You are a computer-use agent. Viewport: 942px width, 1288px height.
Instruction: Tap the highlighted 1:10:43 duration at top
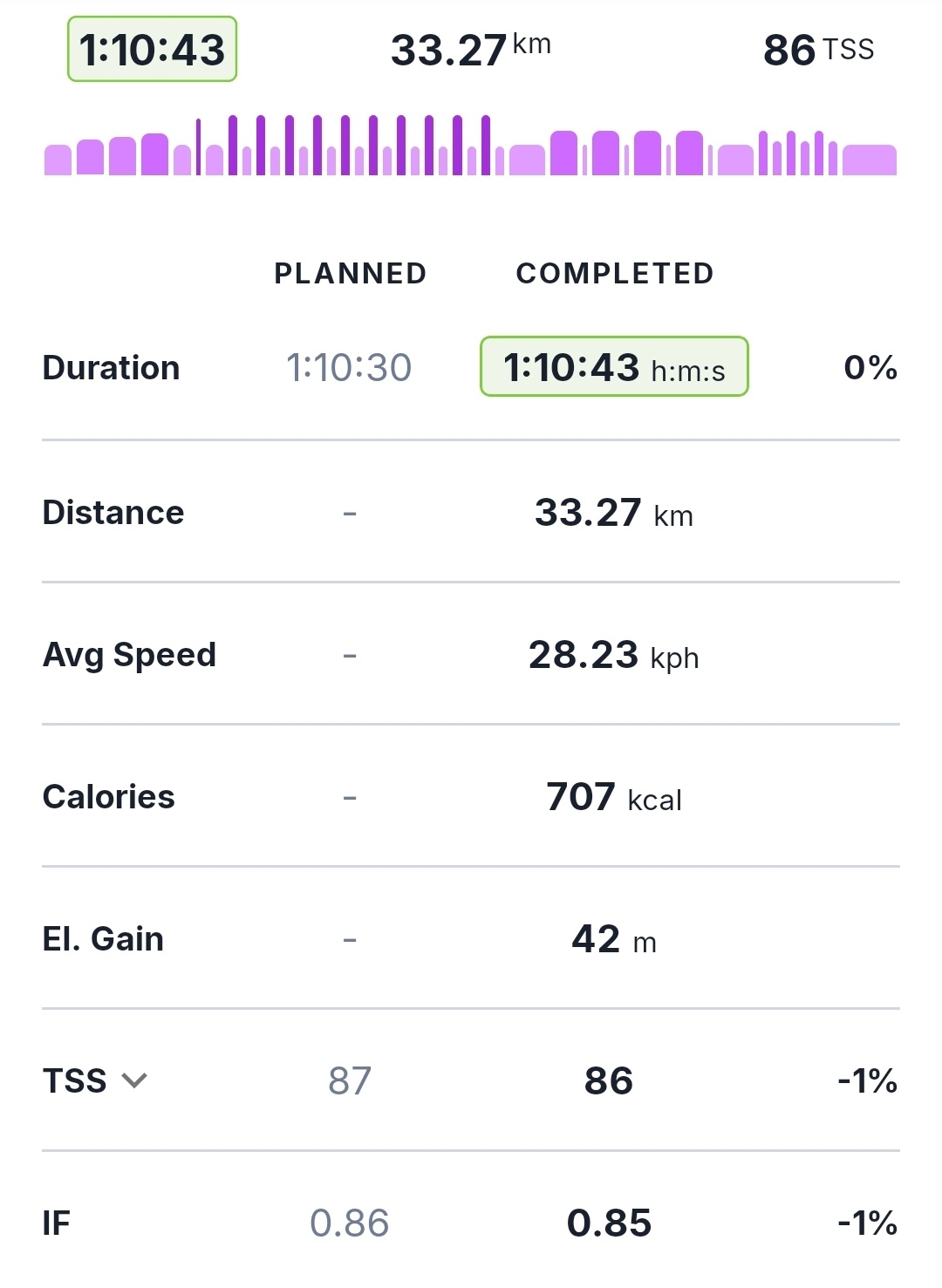153,50
